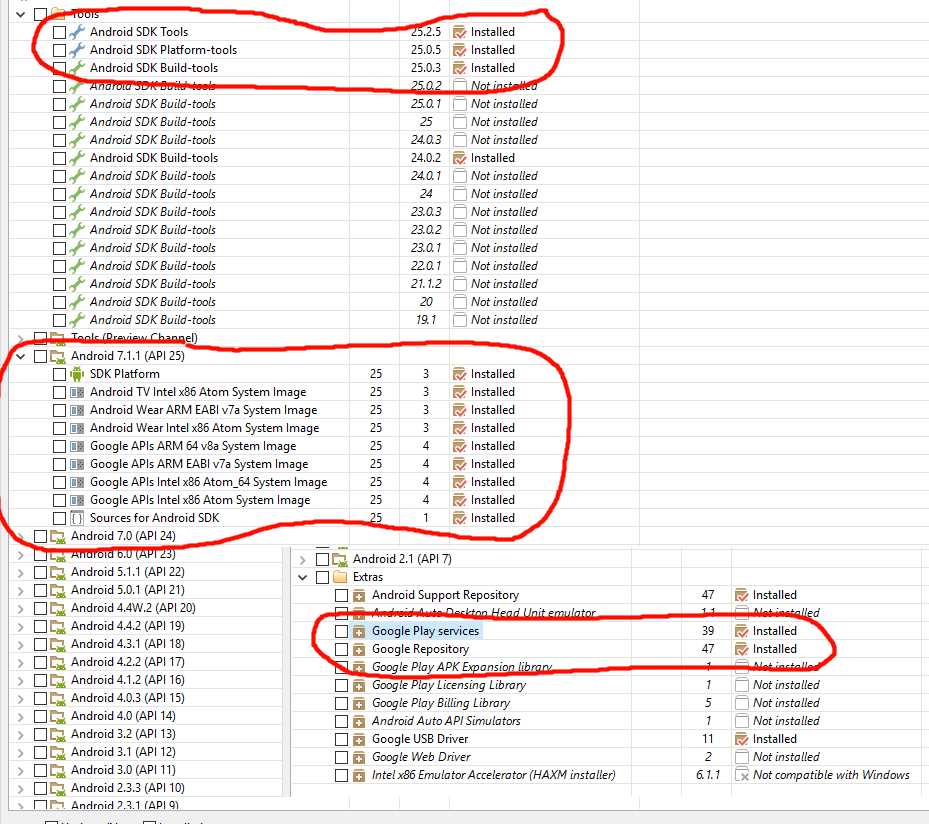Click the Android TV Intel x86 system image icon
This screenshot has width=929, height=824.
point(77,392)
